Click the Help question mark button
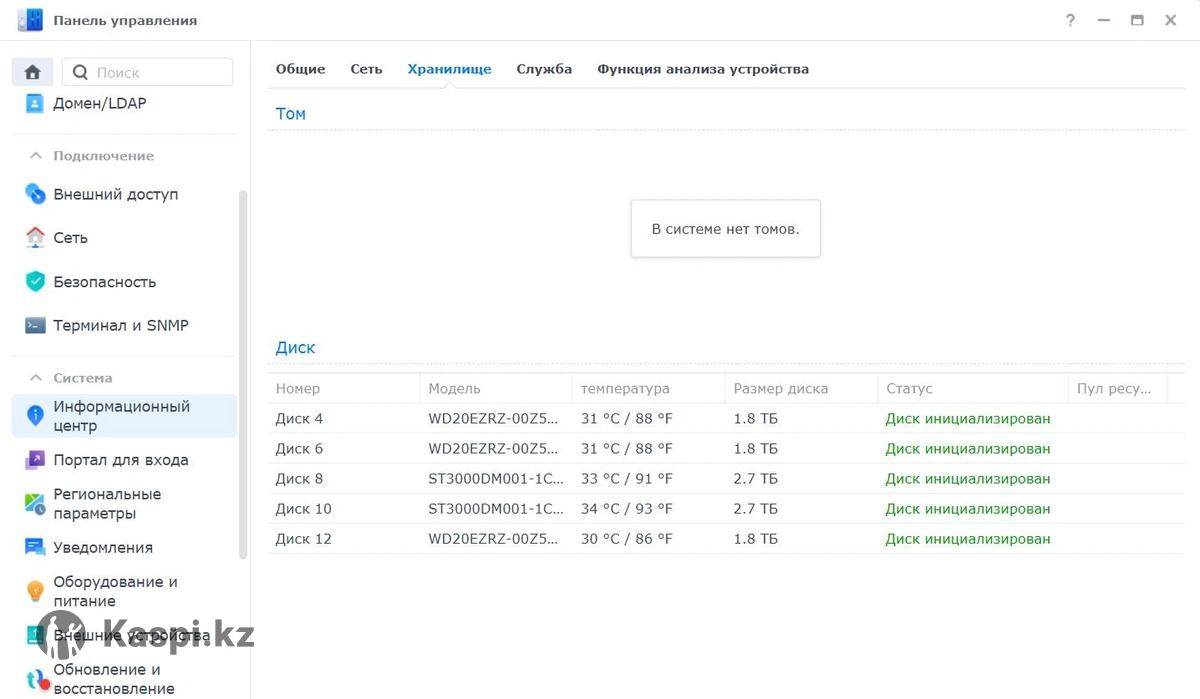Screen dimensions: 1200x699 pos(1071,20)
